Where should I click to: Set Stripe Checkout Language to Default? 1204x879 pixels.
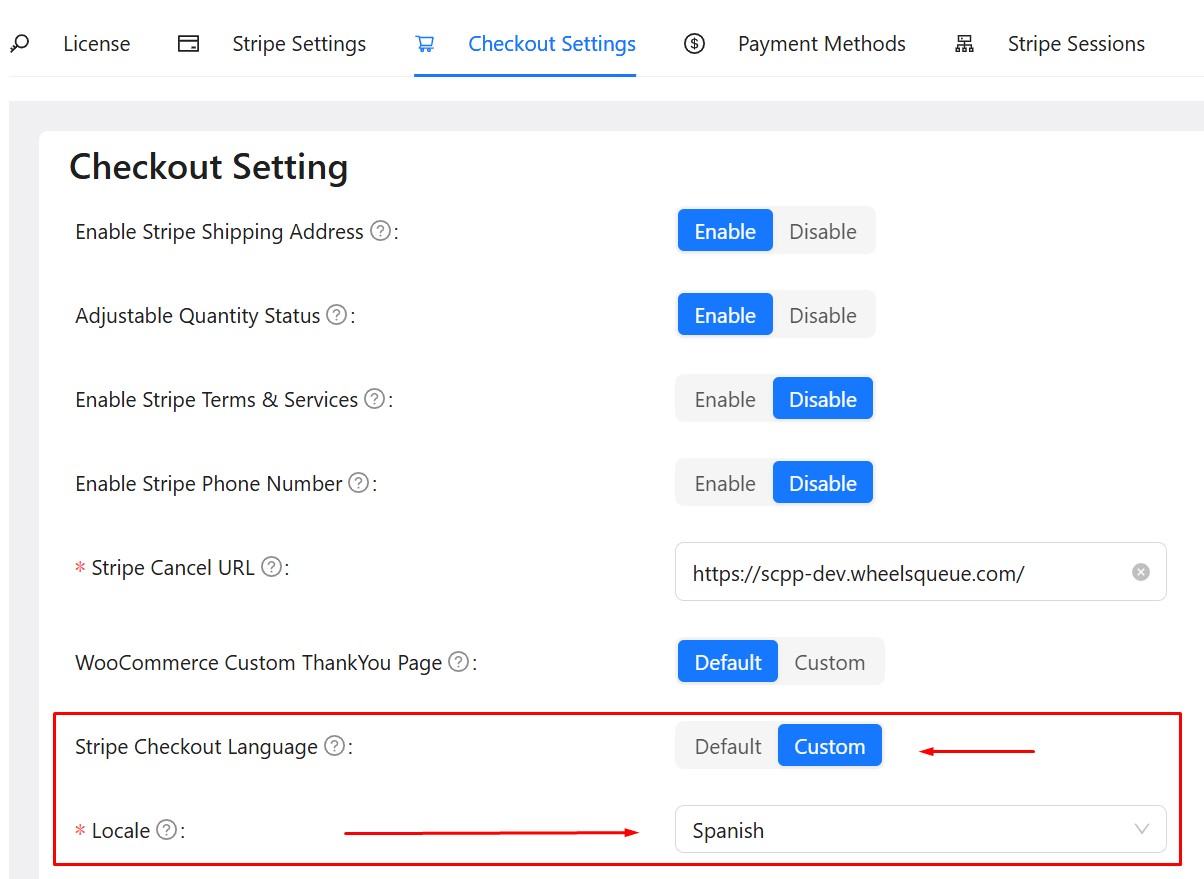click(728, 746)
